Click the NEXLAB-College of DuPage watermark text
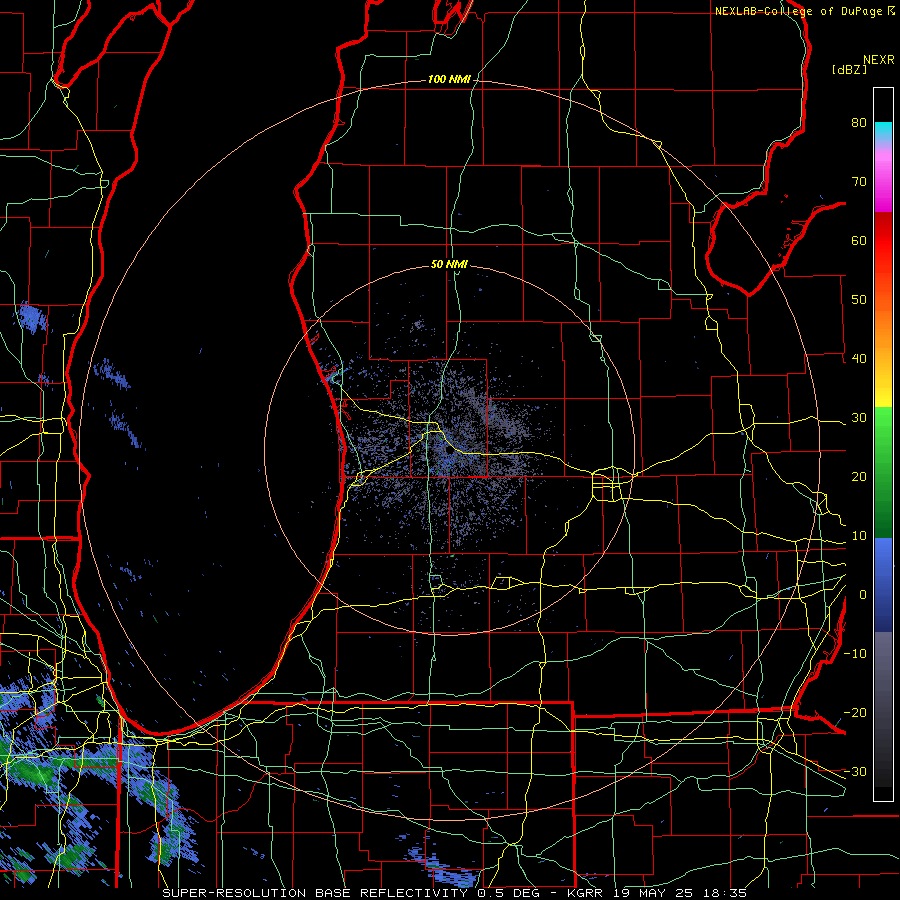Screen dimensions: 900x900 click(800, 11)
